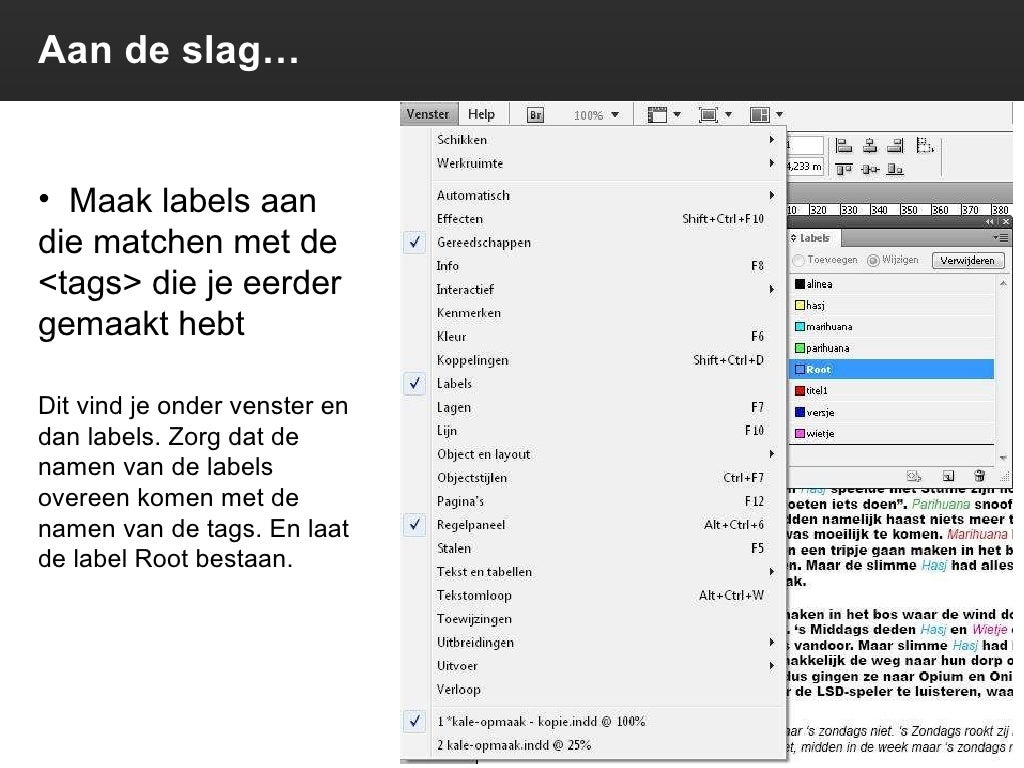This screenshot has height=768, width=1024.
Task: Select the versje label row
Action: (892, 412)
